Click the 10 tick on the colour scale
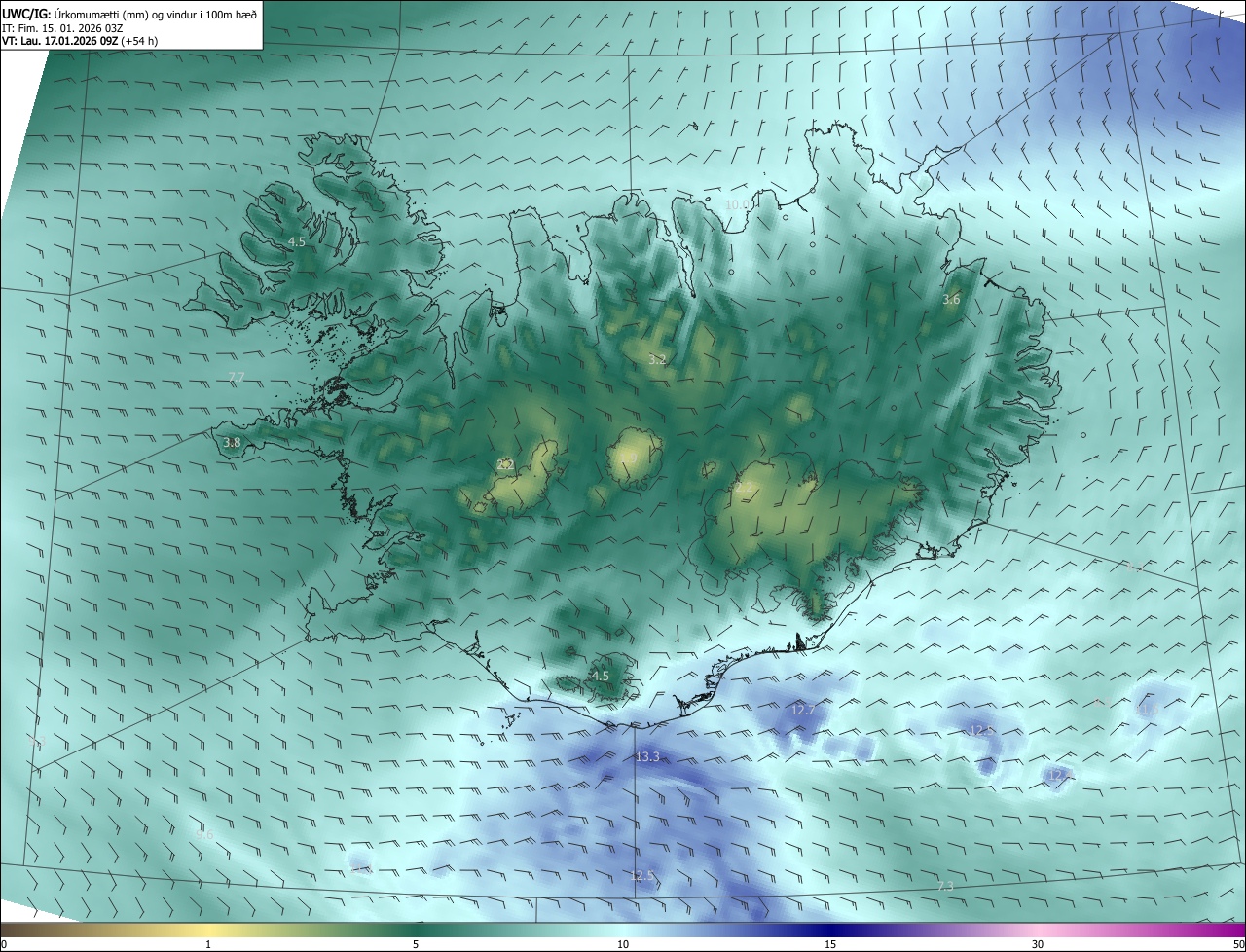 pos(623,944)
